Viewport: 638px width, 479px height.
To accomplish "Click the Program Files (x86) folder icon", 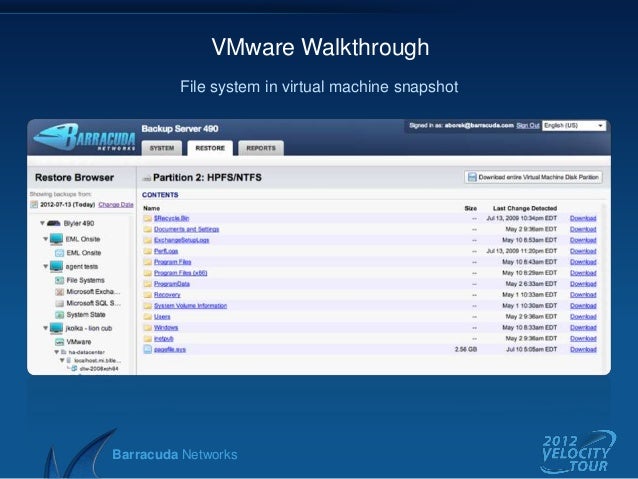I will tap(148, 273).
